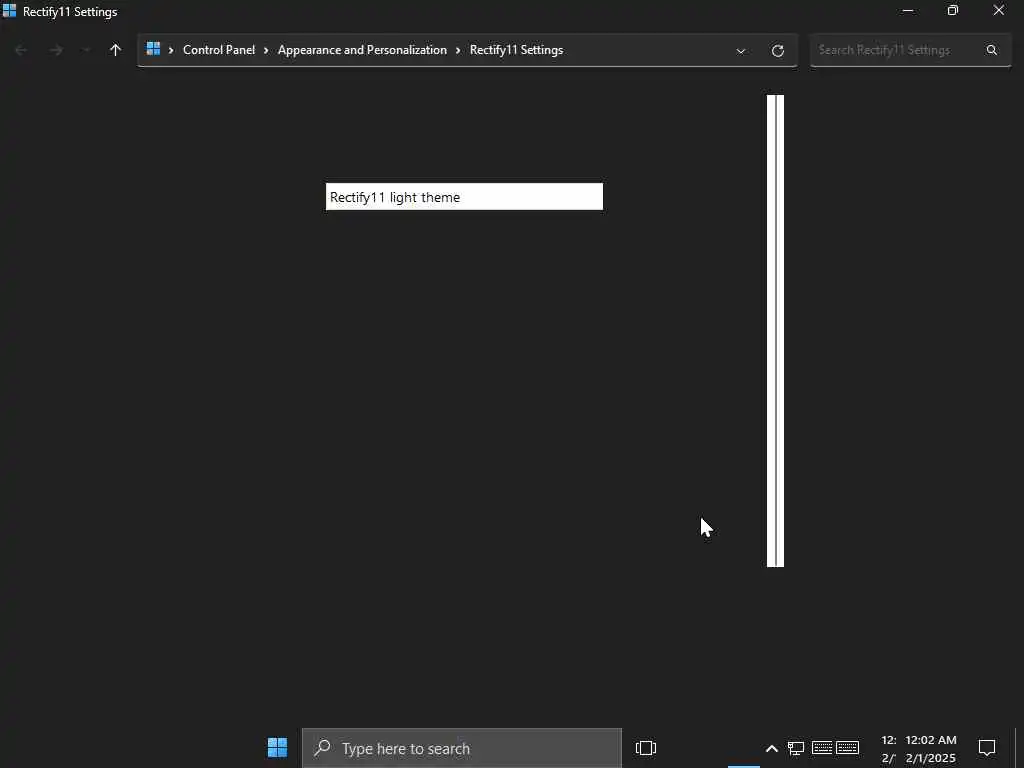Open Control Panel breadcrumb
The height and width of the screenshot is (768, 1024).
pos(219,50)
